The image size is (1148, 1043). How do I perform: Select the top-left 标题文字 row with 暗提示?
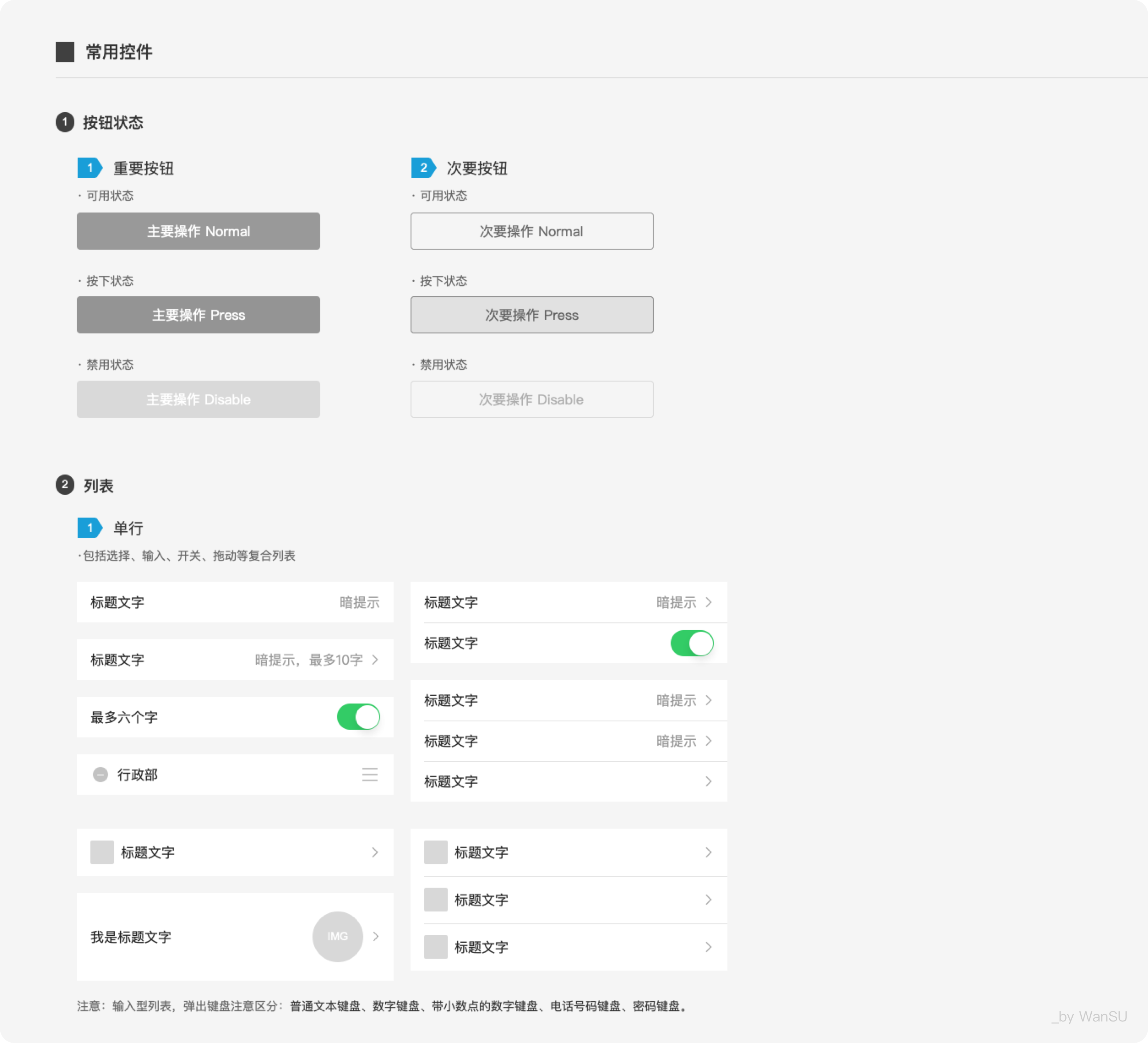pyautogui.click(x=235, y=602)
